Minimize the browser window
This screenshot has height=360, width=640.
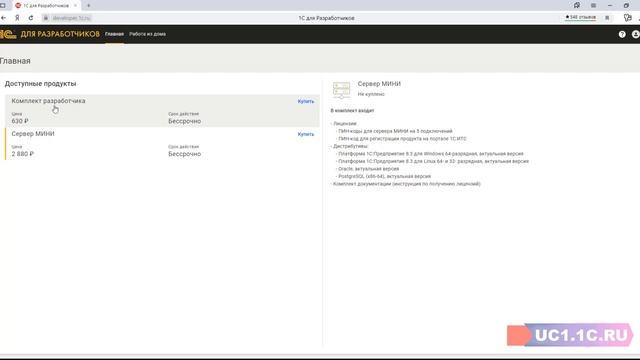point(610,5)
